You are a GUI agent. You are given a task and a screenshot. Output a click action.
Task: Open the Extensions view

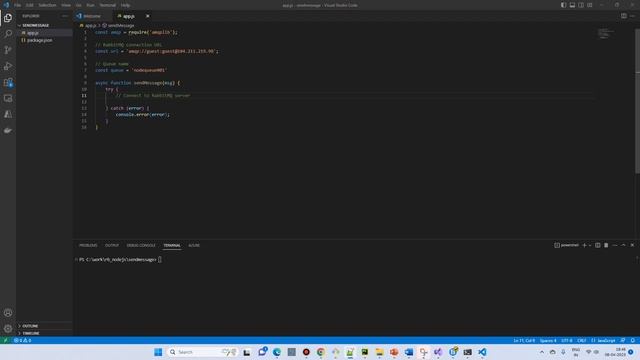point(8,82)
